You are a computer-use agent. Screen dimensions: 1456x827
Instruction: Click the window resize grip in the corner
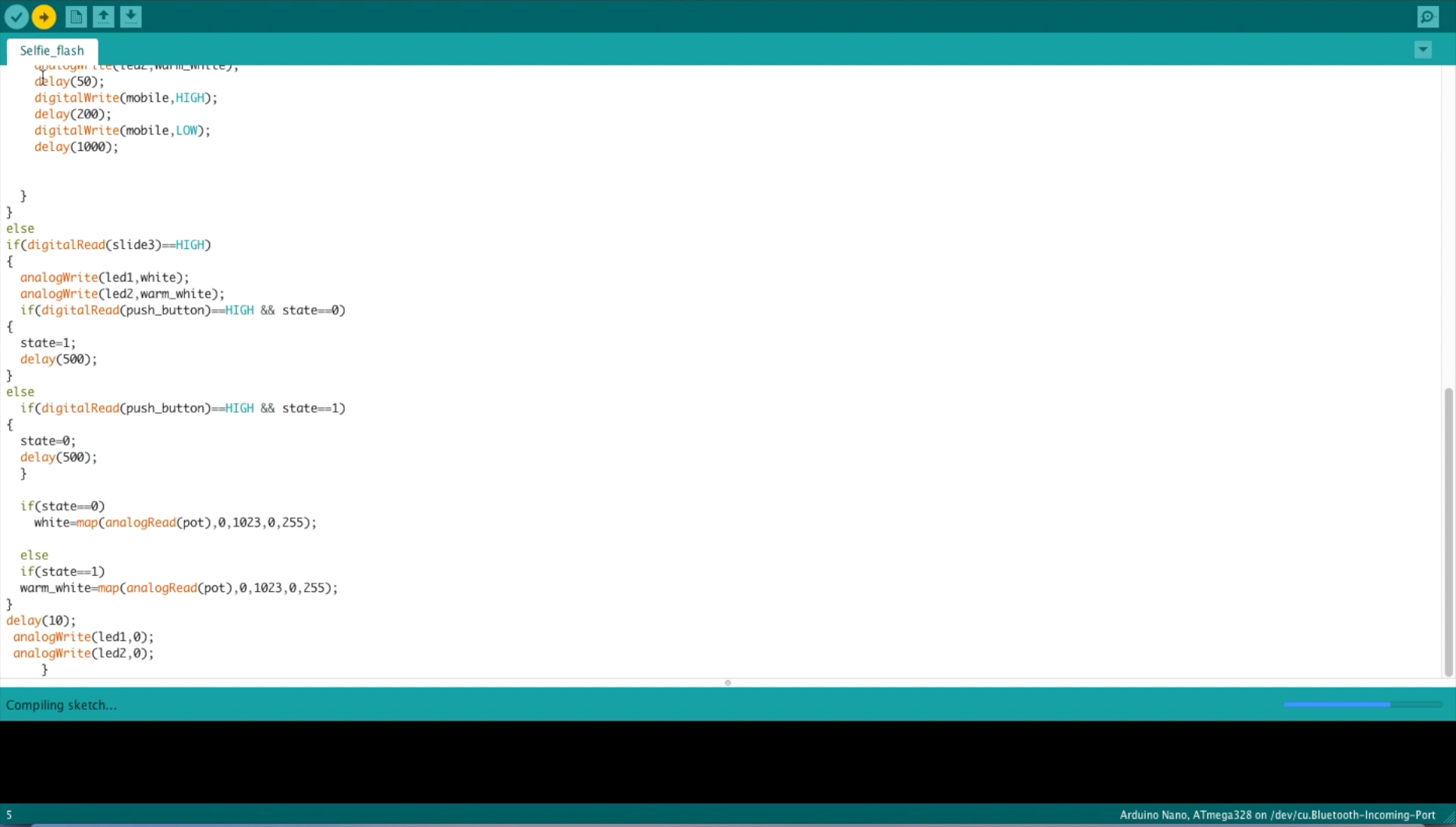[1449, 817]
